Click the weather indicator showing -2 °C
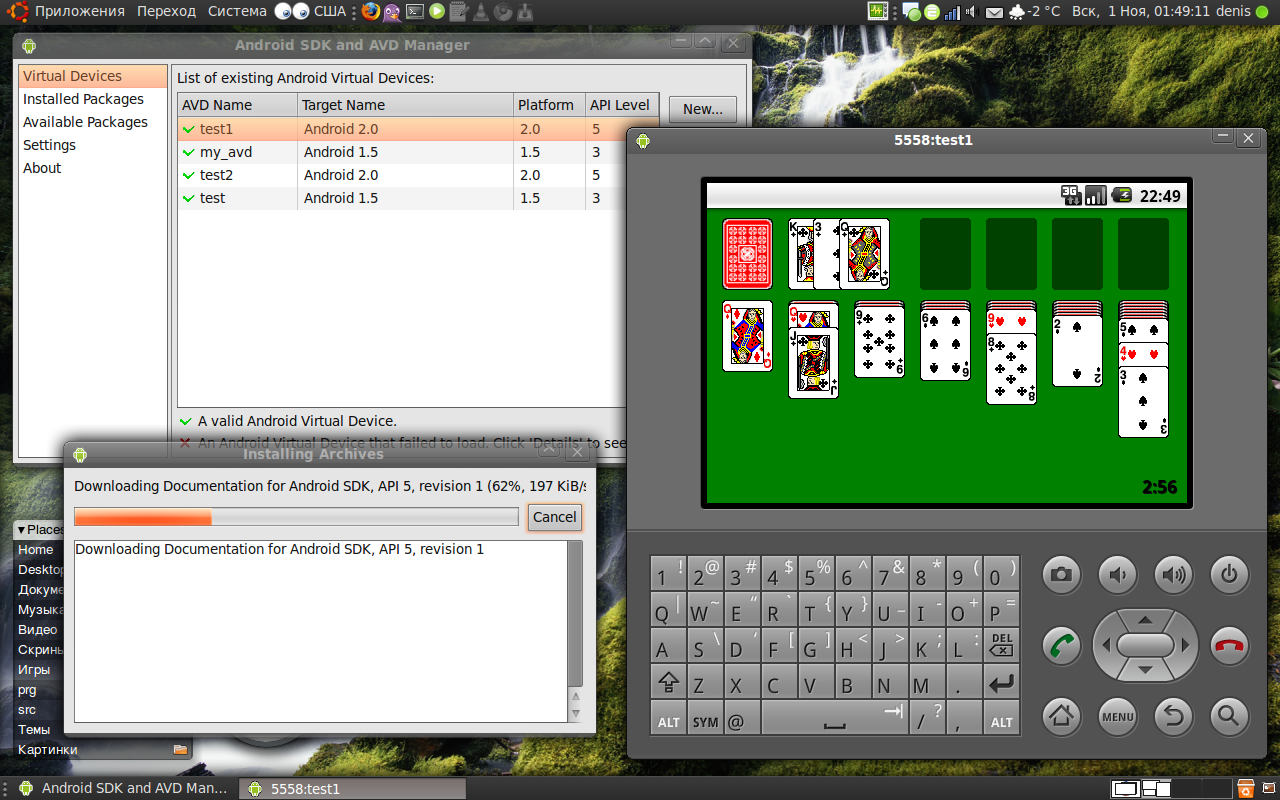This screenshot has width=1280, height=800. (1036, 12)
